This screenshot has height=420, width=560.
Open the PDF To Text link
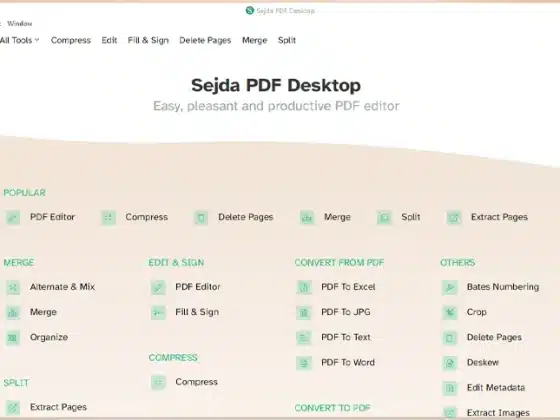[x=346, y=337]
